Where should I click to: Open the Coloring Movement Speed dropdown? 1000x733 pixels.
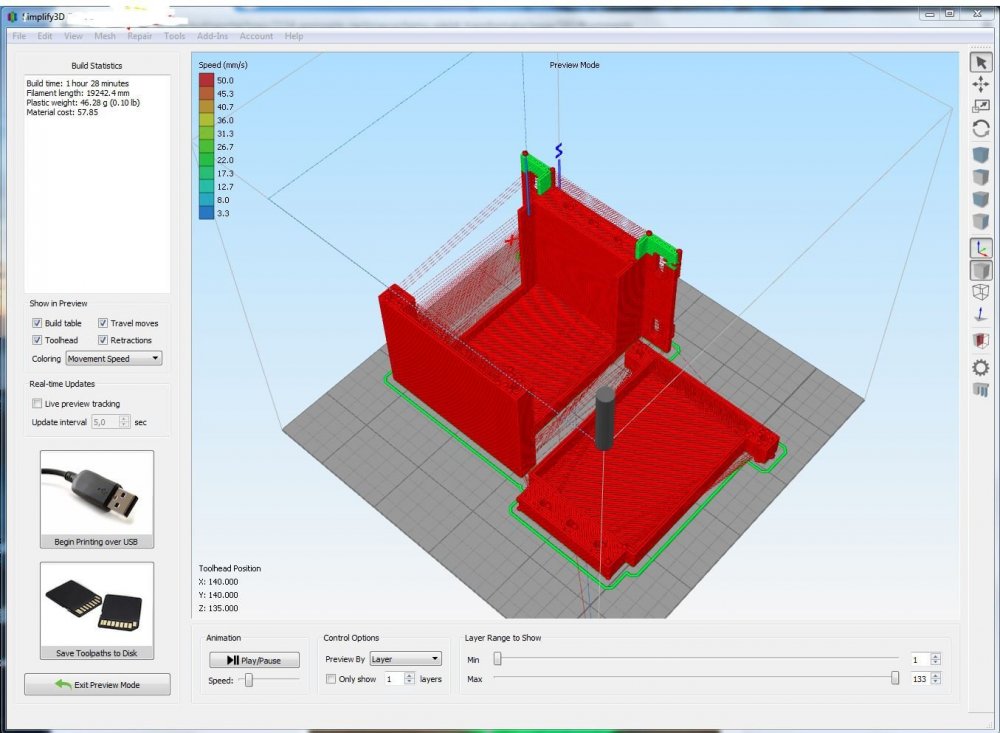coord(113,358)
